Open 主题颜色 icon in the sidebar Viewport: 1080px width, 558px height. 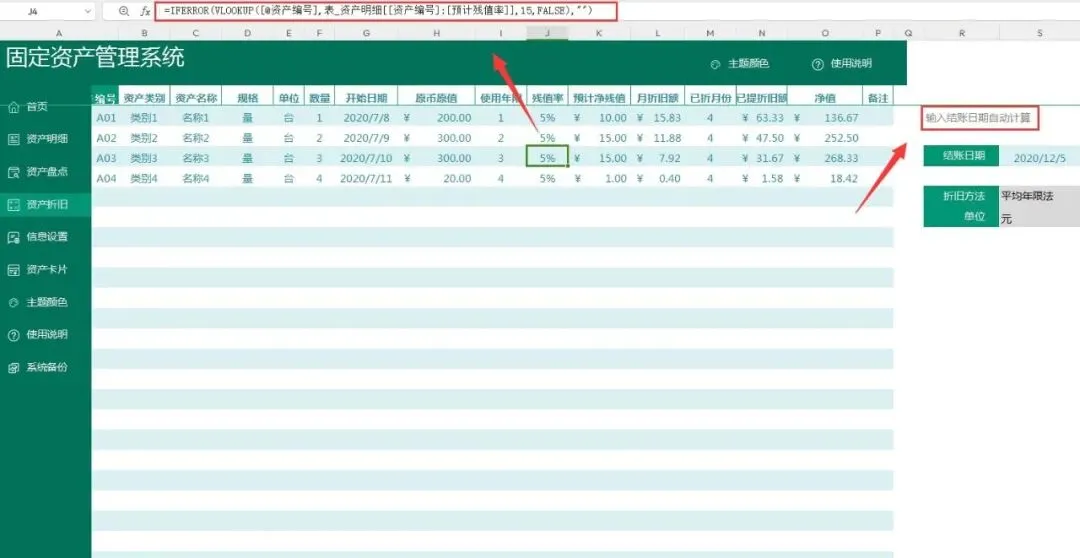13,302
